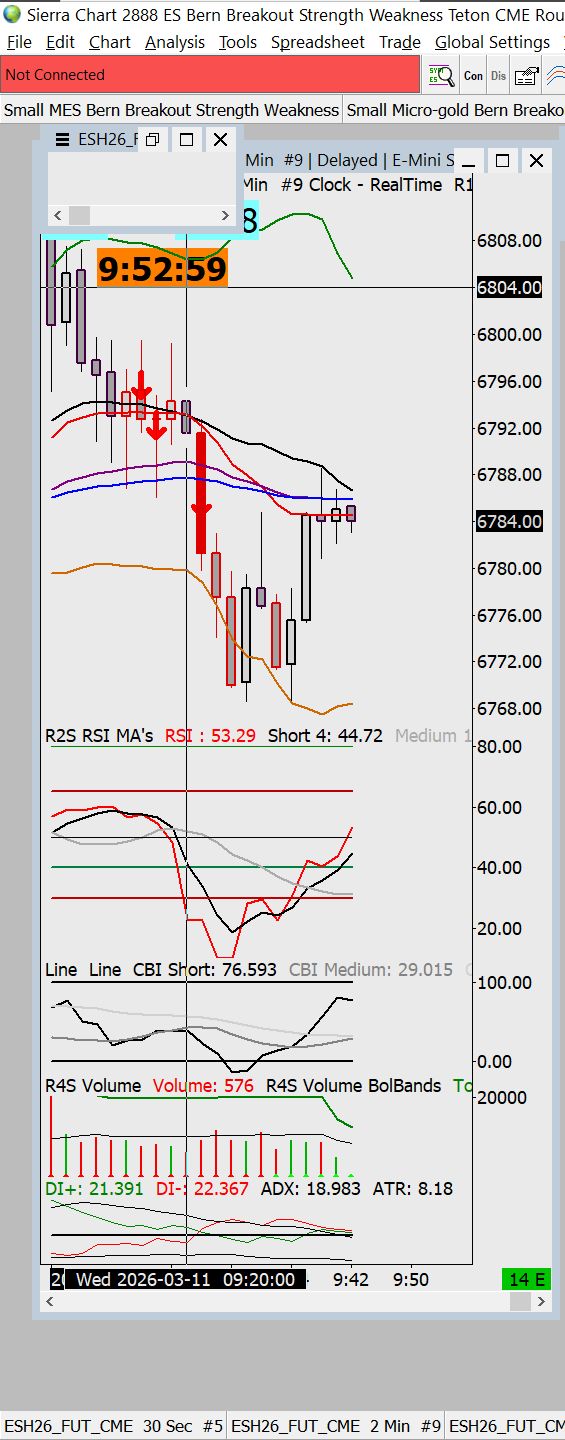Click the chart horizontal scrollbar right arrow

pyautogui.click(x=541, y=1302)
